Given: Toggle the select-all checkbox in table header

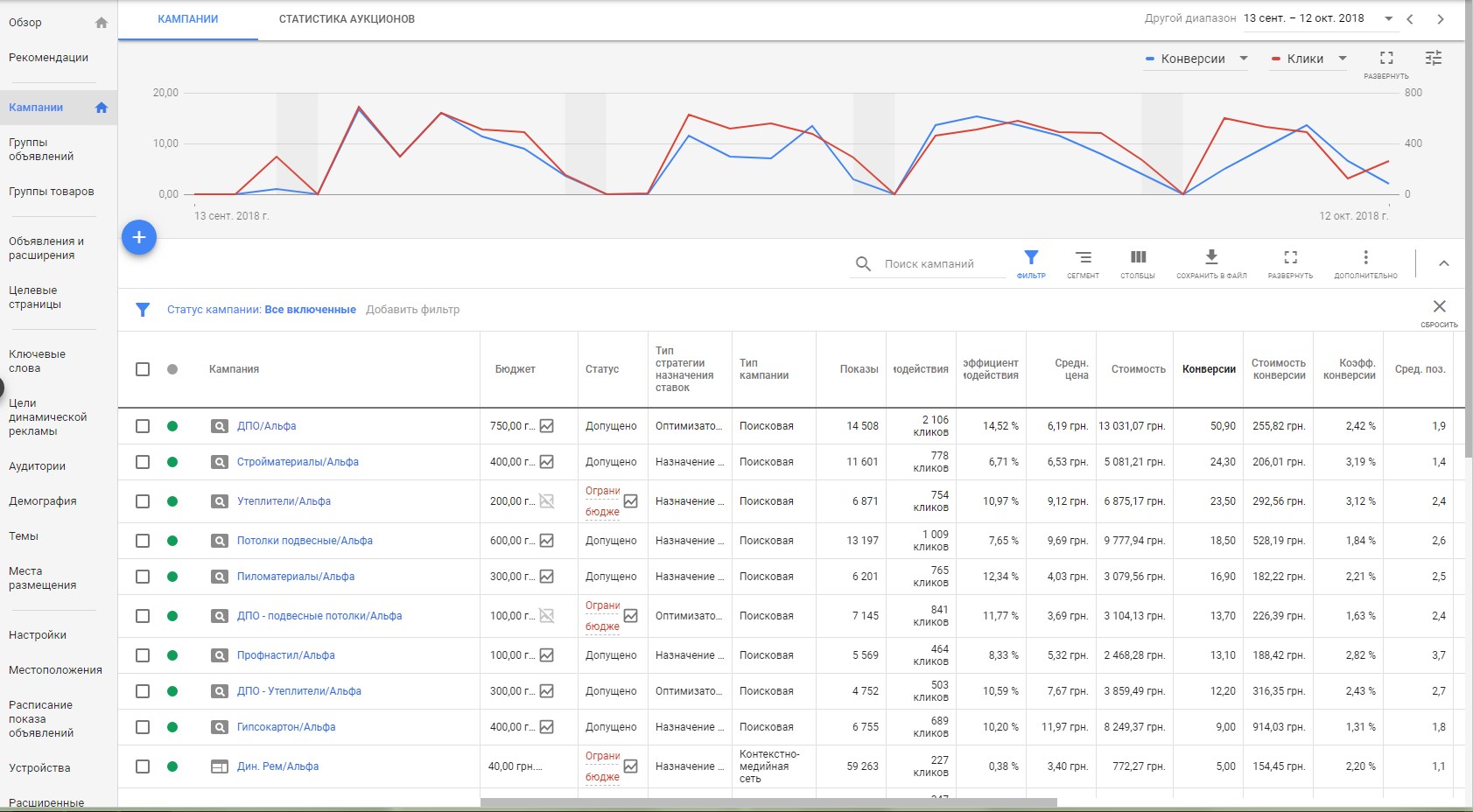Looking at the screenshot, I should (143, 369).
